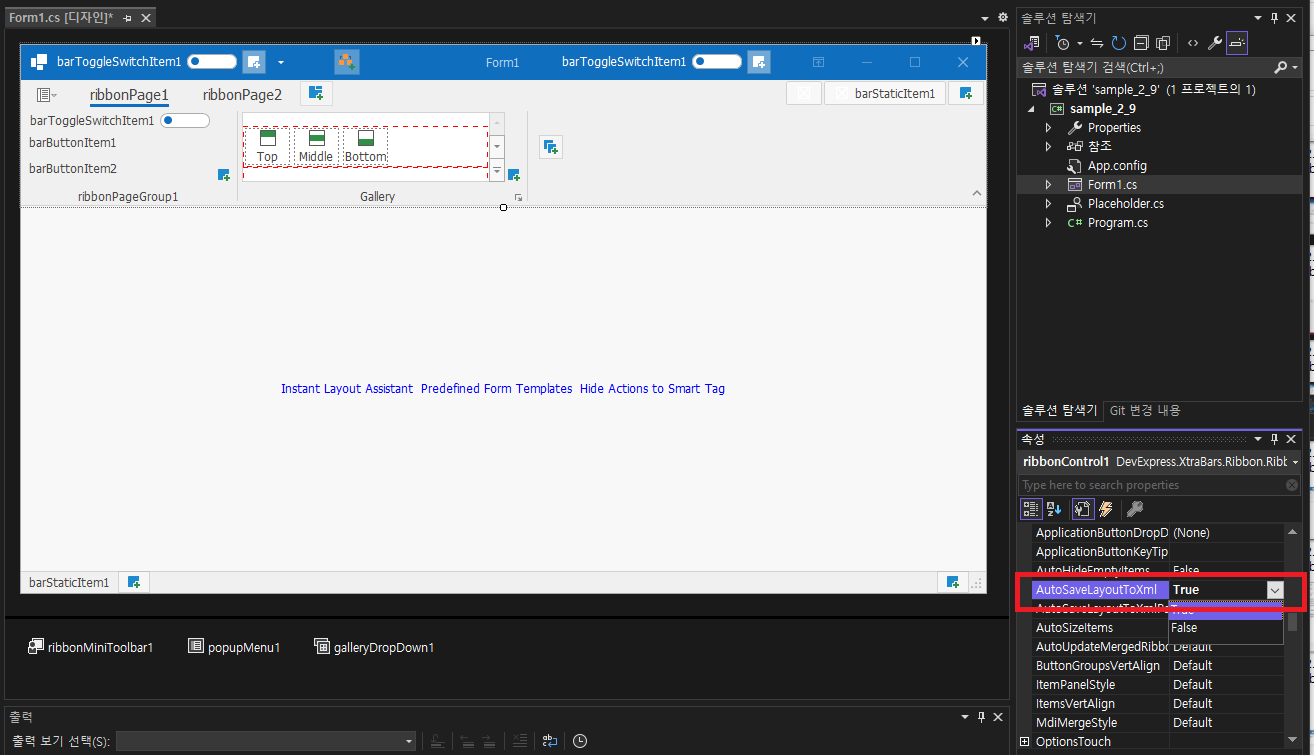The image size is (1314, 755).
Task: Switch properties to alphabetical sort order
Action: tap(1054, 509)
